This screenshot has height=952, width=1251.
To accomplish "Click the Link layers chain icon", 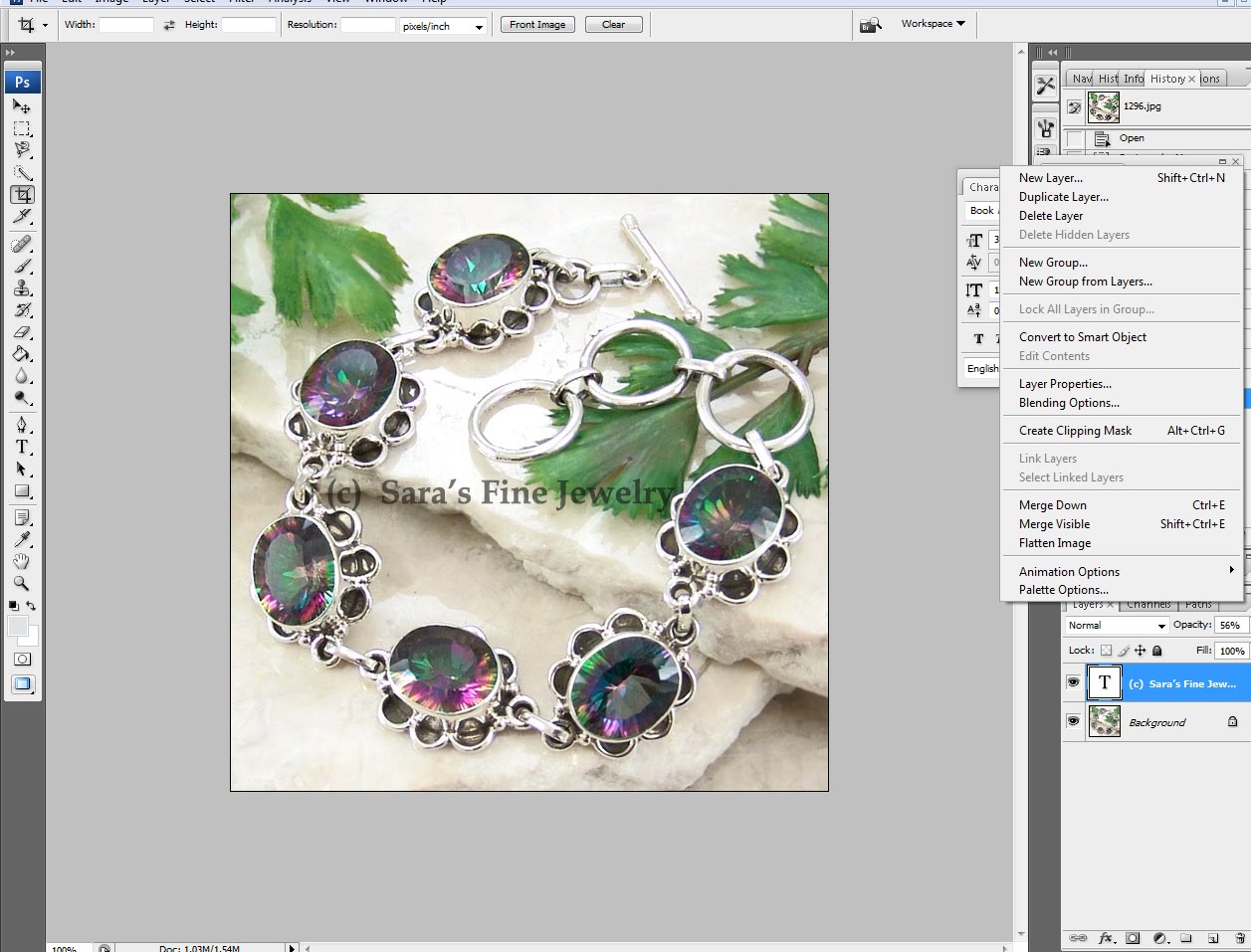I will click(x=1078, y=938).
